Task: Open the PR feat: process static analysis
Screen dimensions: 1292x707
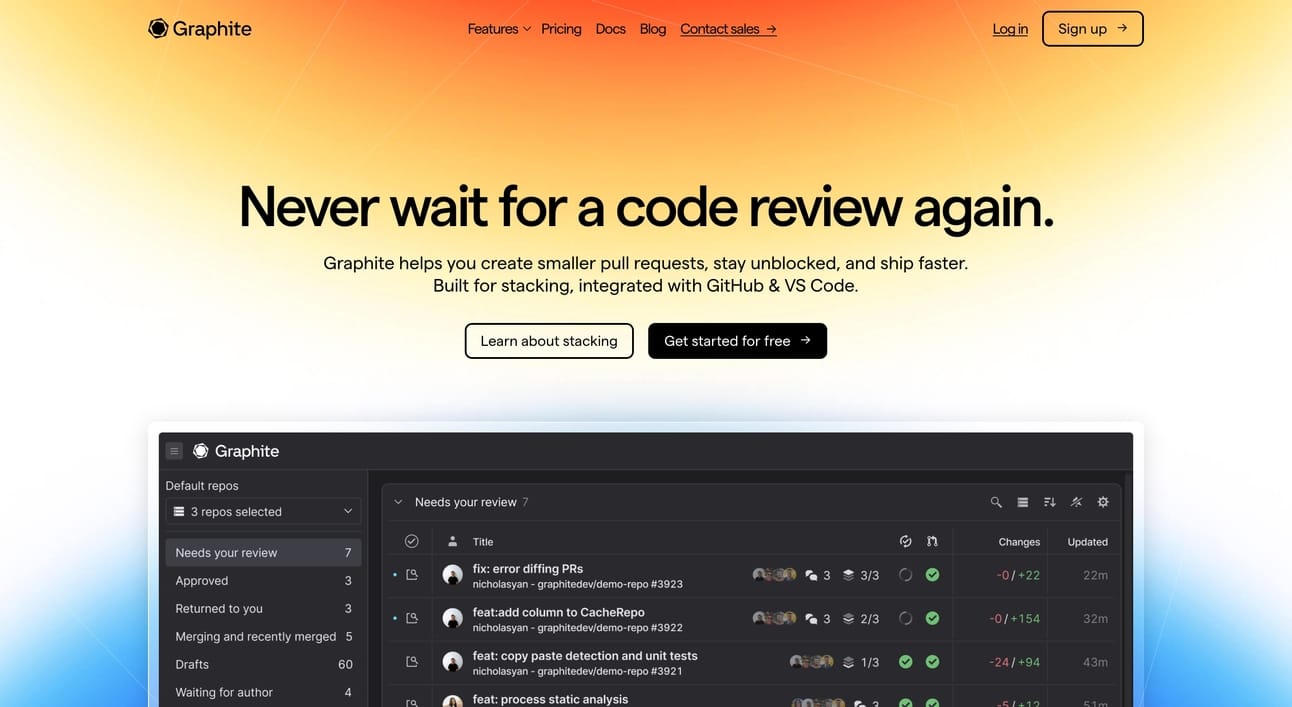Action: click(x=550, y=699)
